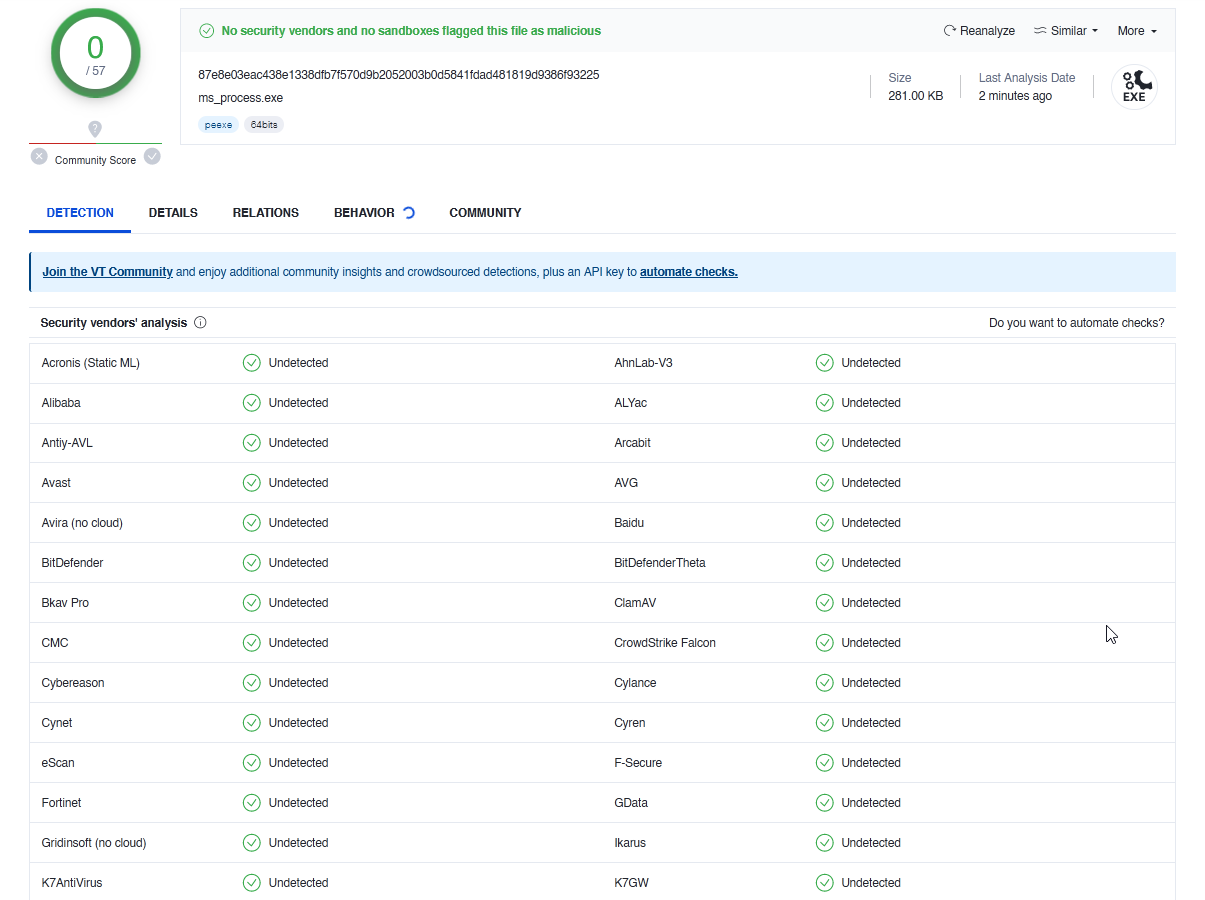Click the Cyren vendor name

(630, 723)
